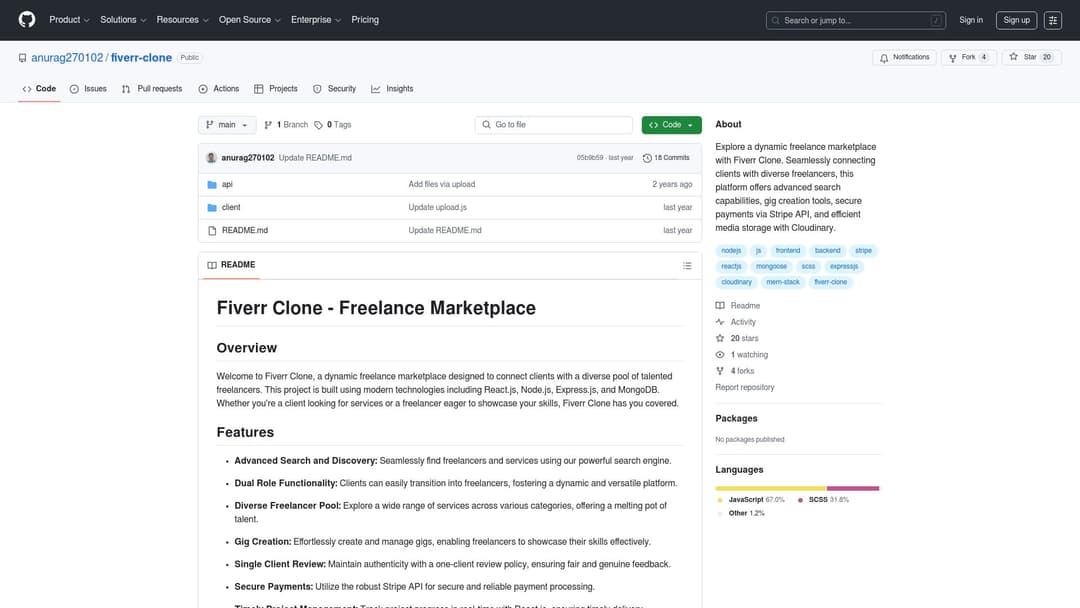The image size is (1080, 608).
Task: Click the nodejs topic tag
Action: (731, 251)
